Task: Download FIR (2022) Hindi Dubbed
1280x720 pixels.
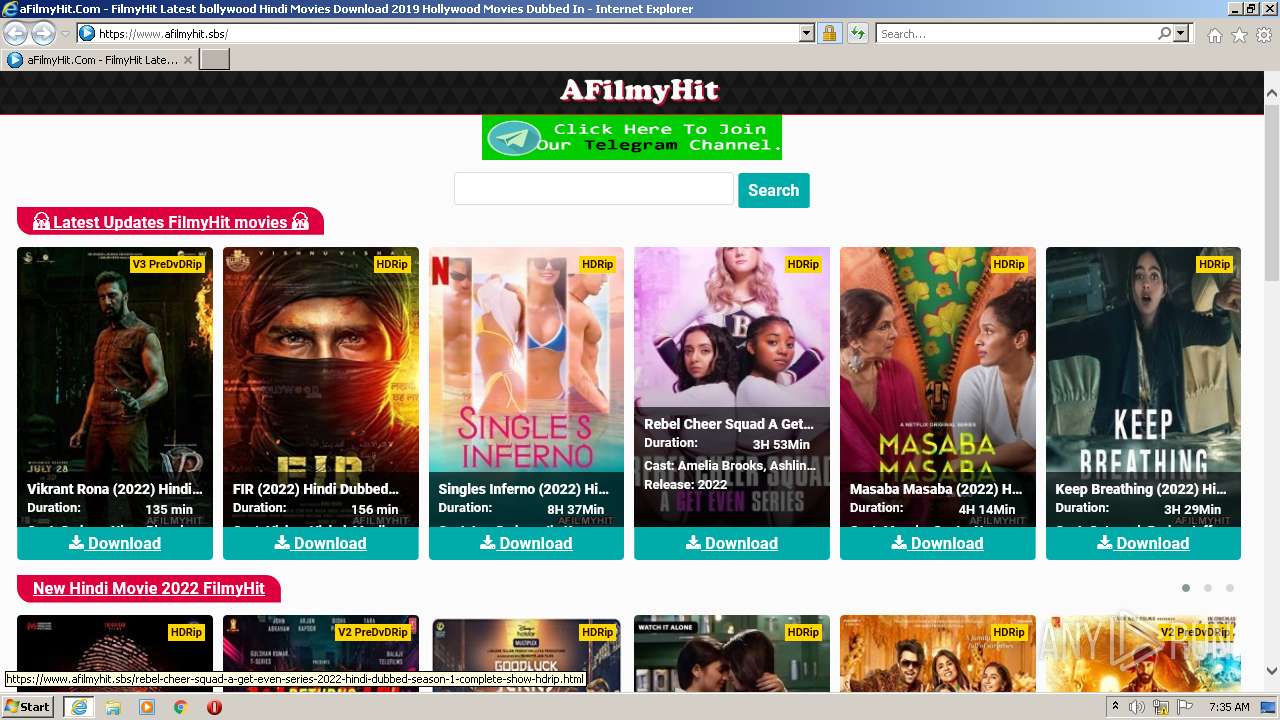Action: coord(321,543)
